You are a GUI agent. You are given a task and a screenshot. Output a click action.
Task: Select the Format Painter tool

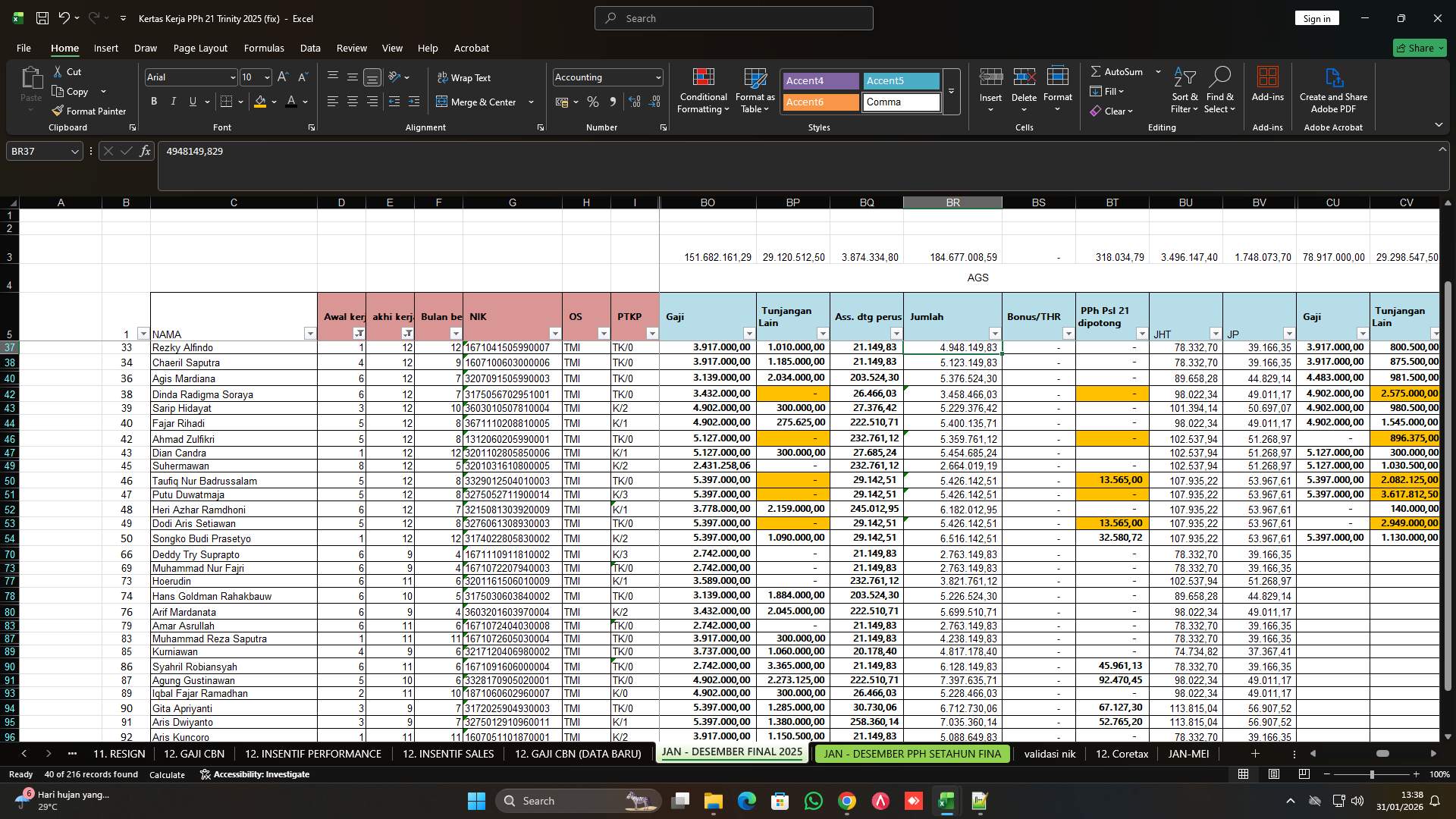89,111
